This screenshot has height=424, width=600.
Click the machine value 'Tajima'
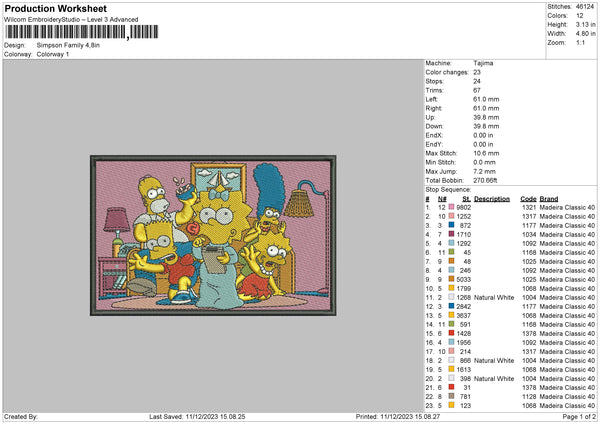click(483, 63)
